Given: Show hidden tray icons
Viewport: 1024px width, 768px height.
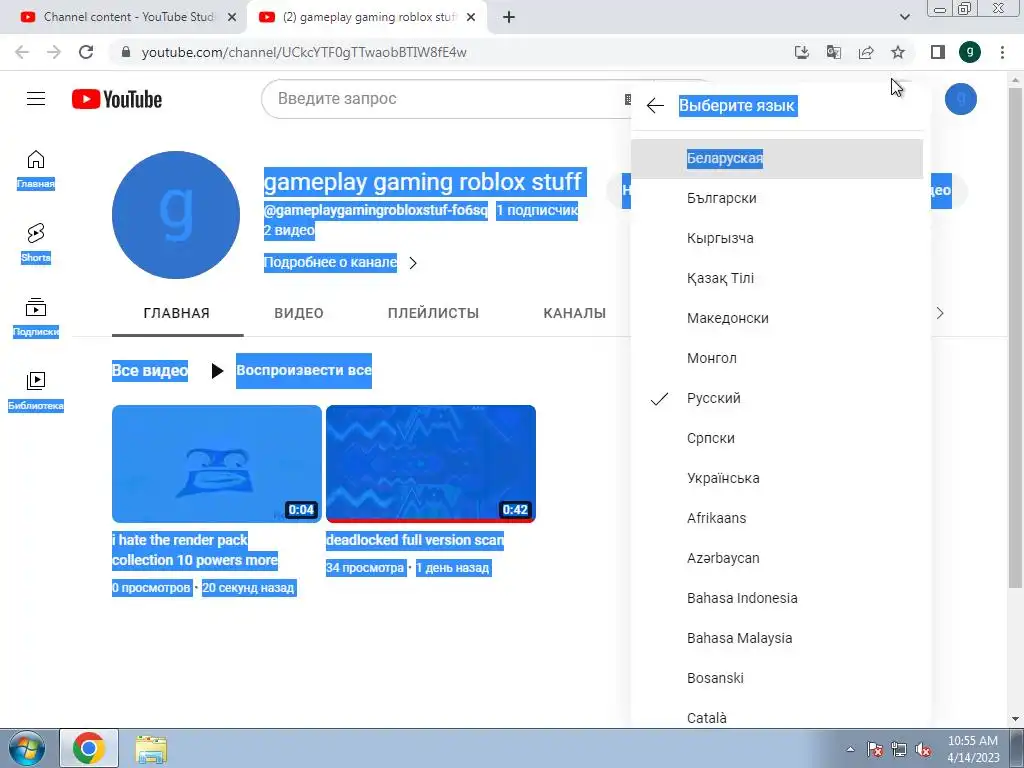Looking at the screenshot, I should 850,750.
